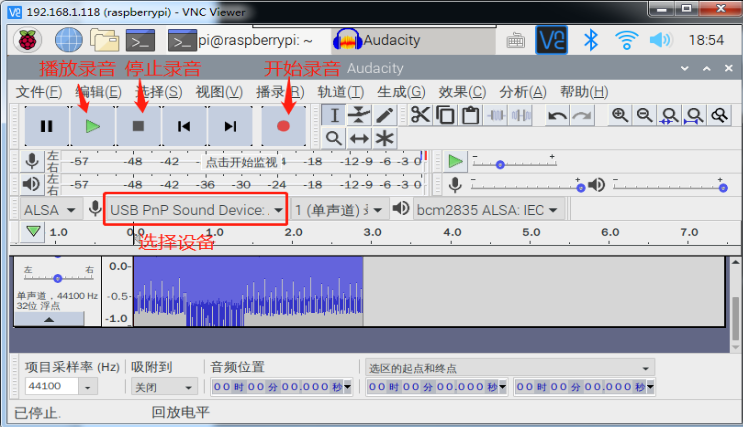743x427 pixels.
Task: Zoom in on the waveform
Action: (x=620, y=115)
